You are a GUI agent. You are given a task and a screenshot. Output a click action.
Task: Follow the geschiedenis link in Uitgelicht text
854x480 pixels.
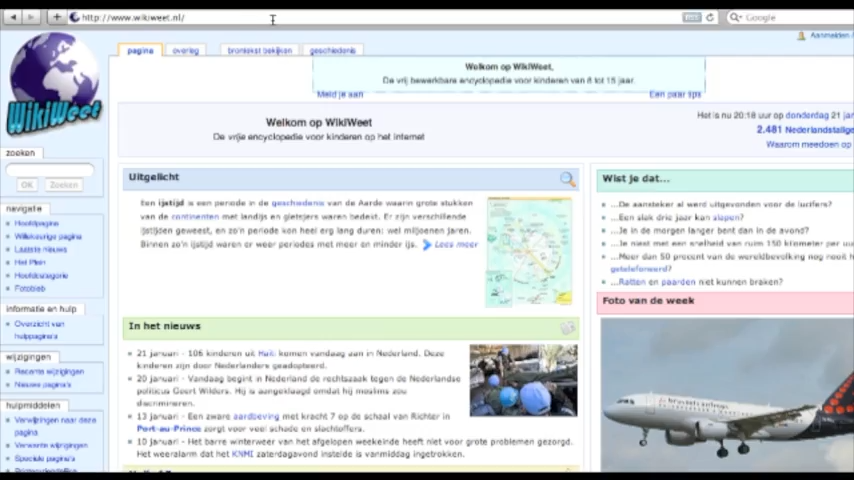[298, 203]
